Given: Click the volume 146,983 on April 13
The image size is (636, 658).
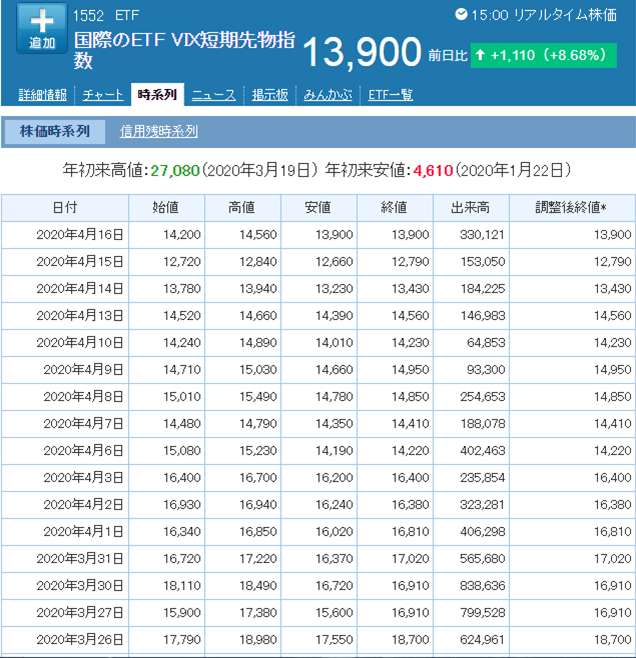Looking at the screenshot, I should 482,316.
